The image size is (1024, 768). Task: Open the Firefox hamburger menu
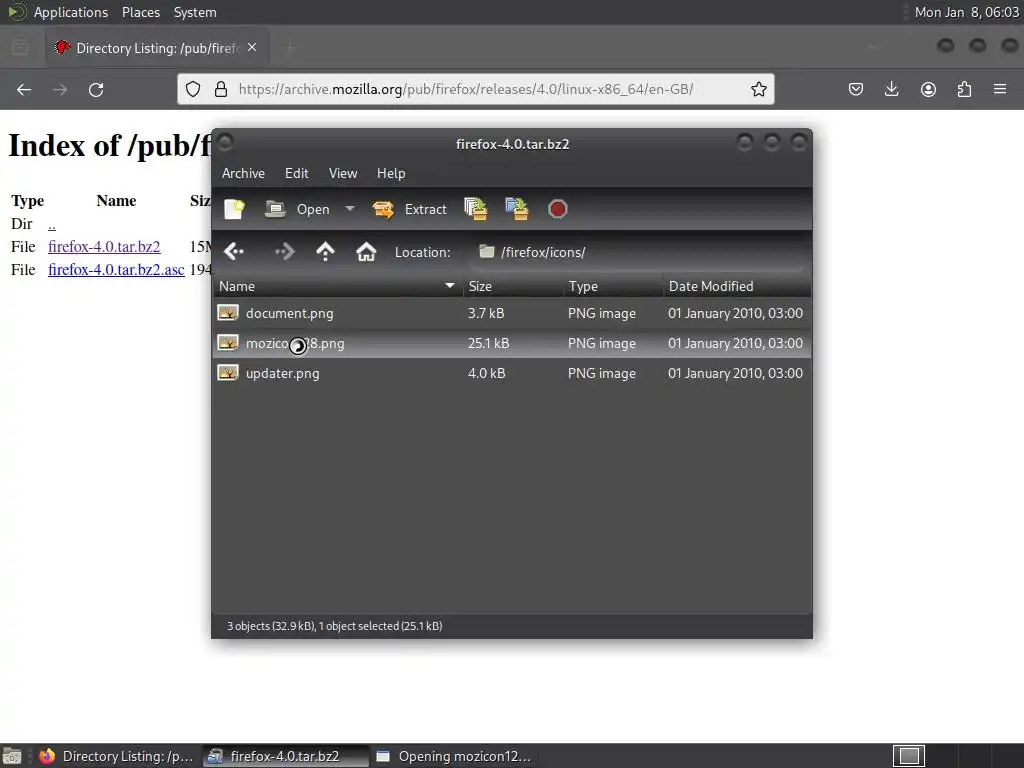1000,89
